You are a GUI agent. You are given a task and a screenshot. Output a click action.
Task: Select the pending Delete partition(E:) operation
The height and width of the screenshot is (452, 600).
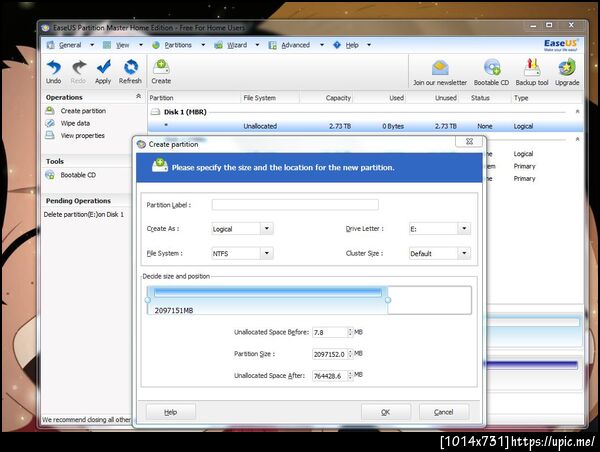(84, 214)
